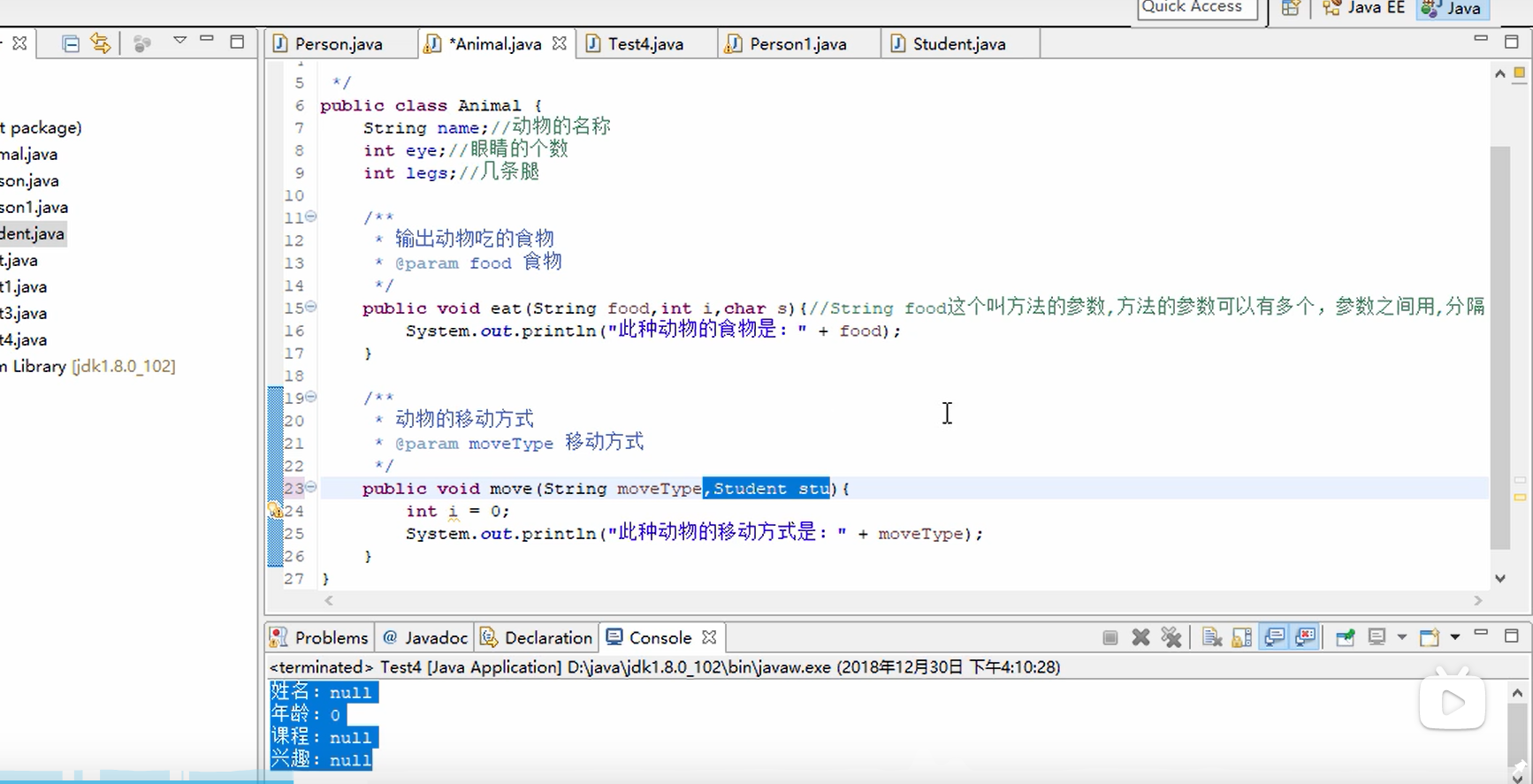
Task: Switch to Test4.java editor tab
Action: (645, 44)
